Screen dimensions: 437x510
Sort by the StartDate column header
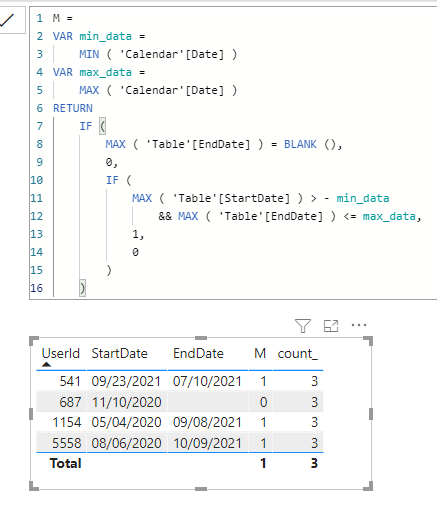(119, 353)
